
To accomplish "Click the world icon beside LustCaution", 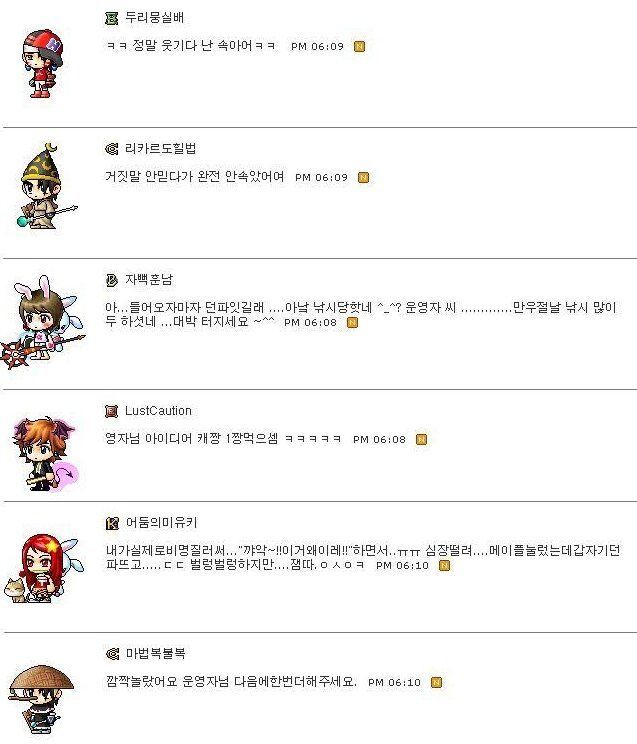I will click(111, 411).
